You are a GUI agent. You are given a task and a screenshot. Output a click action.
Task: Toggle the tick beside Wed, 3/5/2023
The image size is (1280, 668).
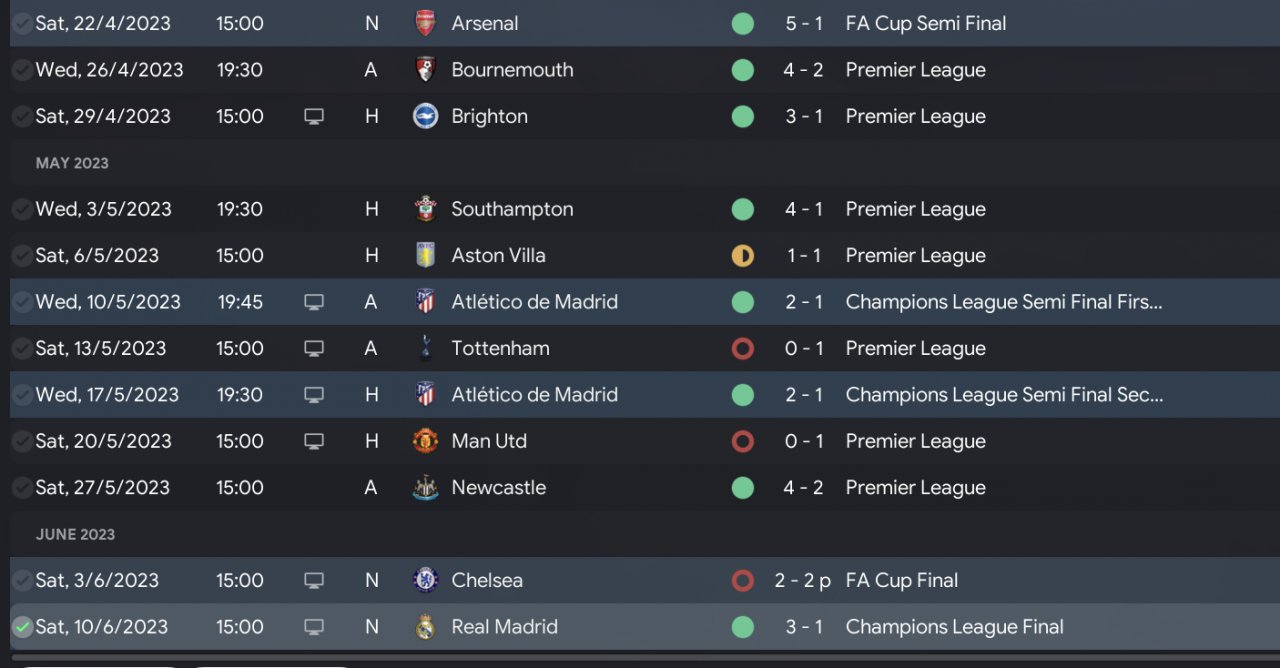tap(22, 209)
